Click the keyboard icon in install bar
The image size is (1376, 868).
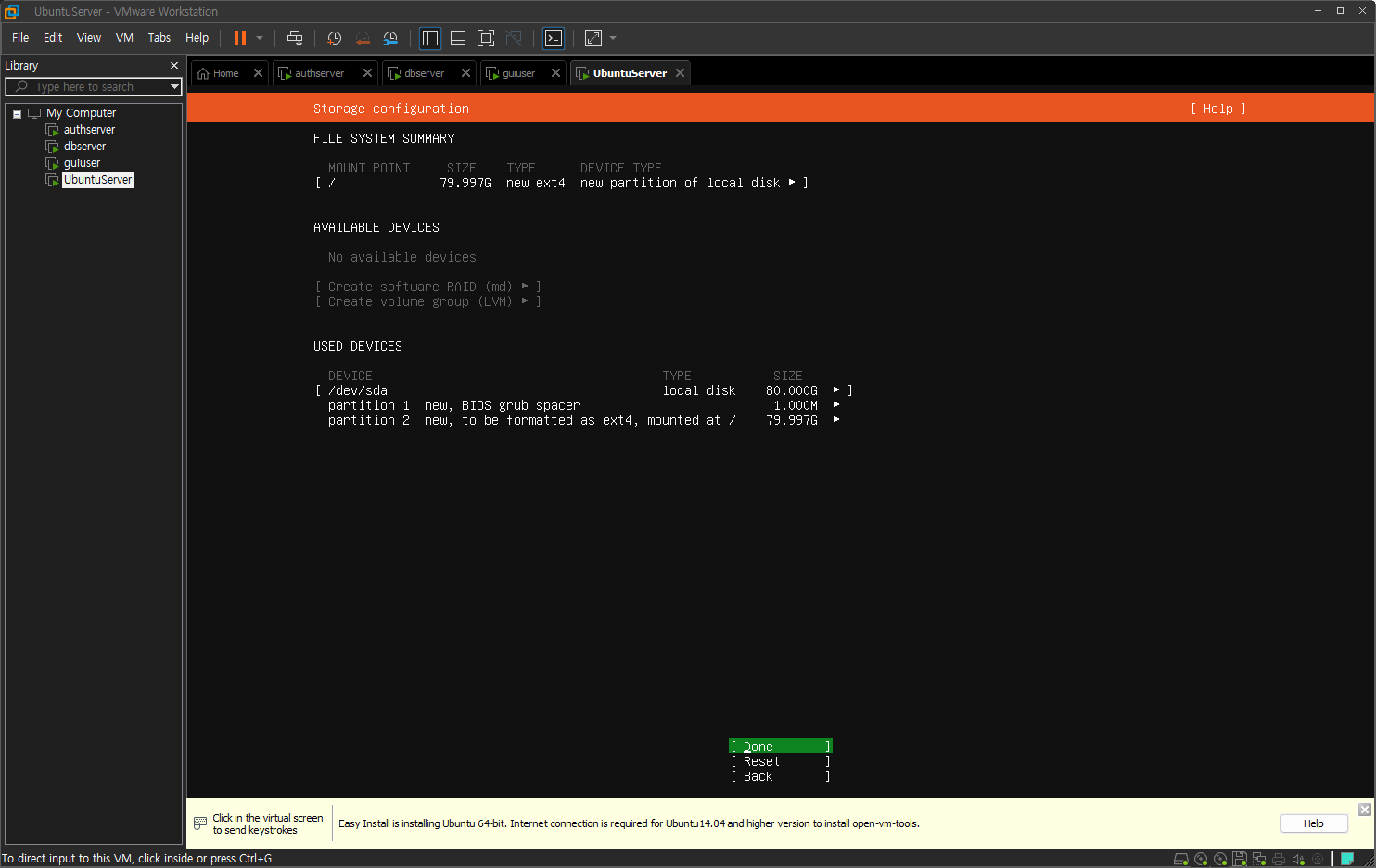tap(200, 823)
